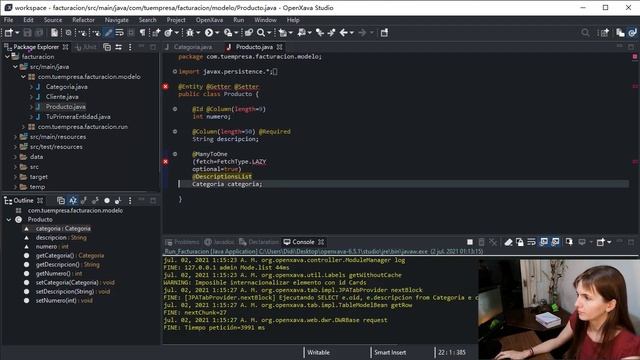This screenshot has width=640, height=360.
Task: Open the Refactor menu
Action: 83,20
